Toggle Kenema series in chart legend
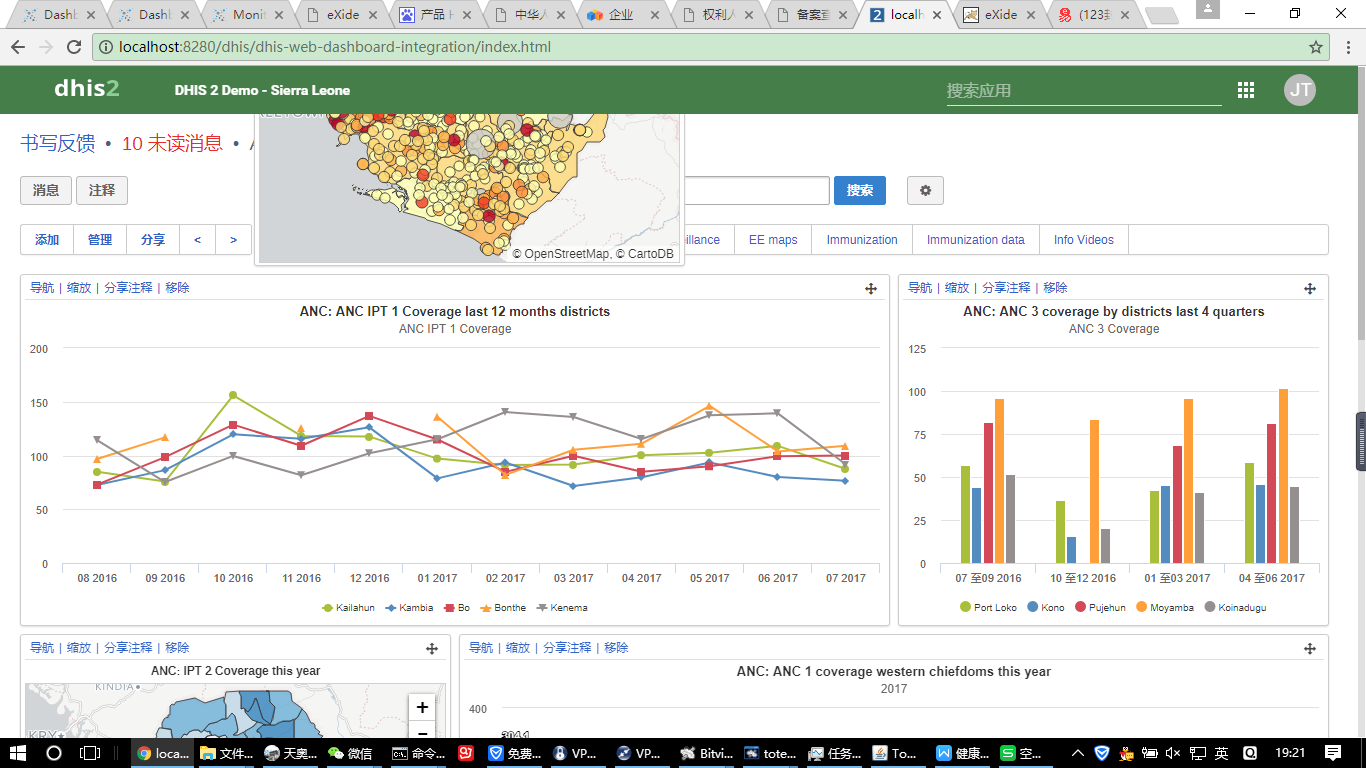 (x=568, y=607)
